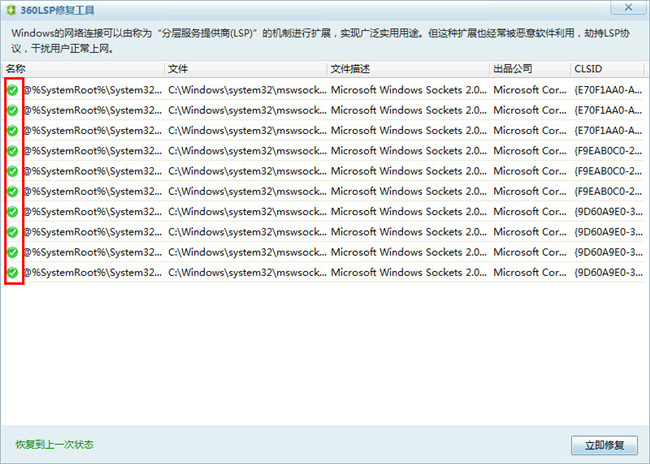
Task: Click green check icon of the fourth list row
Action: pyautogui.click(x=13, y=151)
